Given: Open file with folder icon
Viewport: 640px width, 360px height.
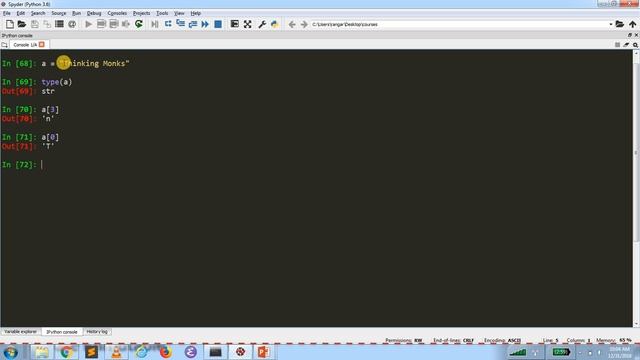Looking at the screenshot, I should click(x=22, y=24).
